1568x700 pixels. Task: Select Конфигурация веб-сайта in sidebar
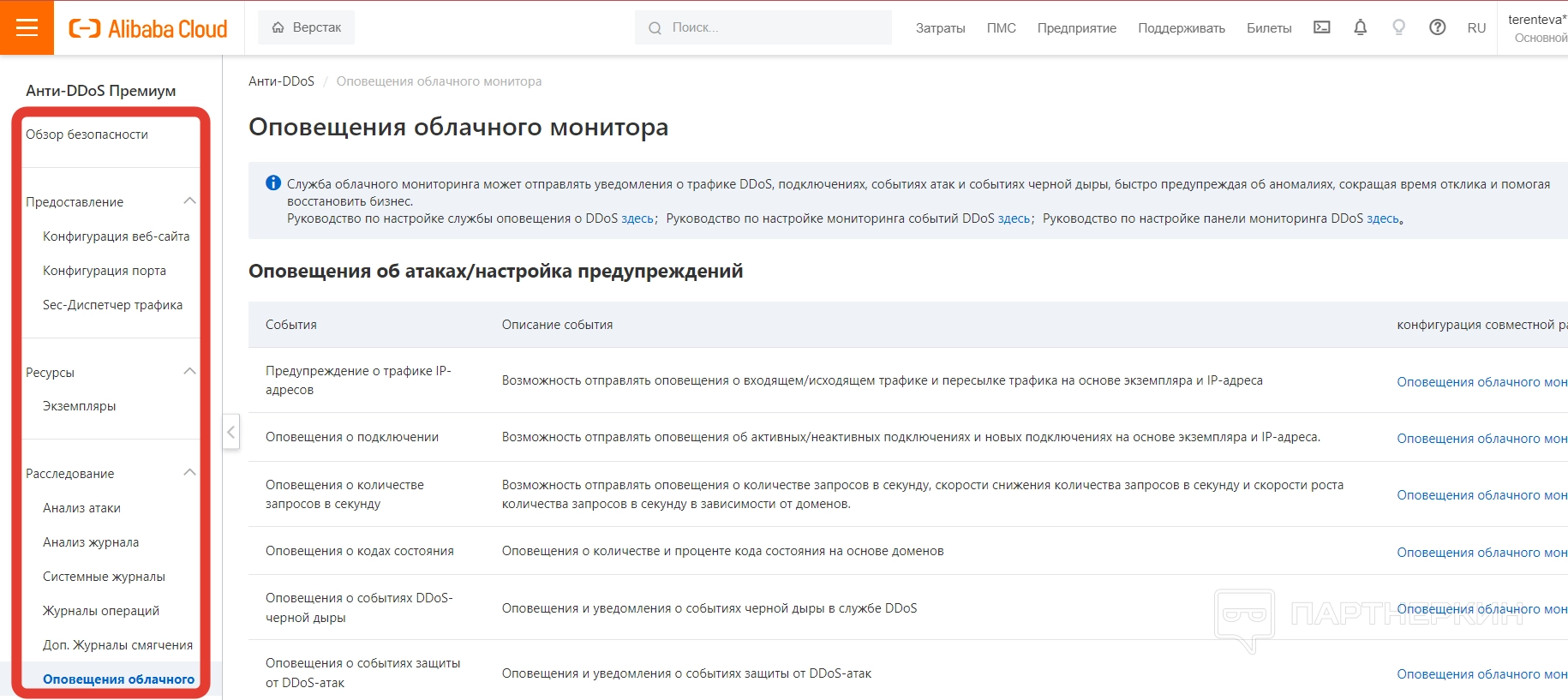tap(116, 236)
